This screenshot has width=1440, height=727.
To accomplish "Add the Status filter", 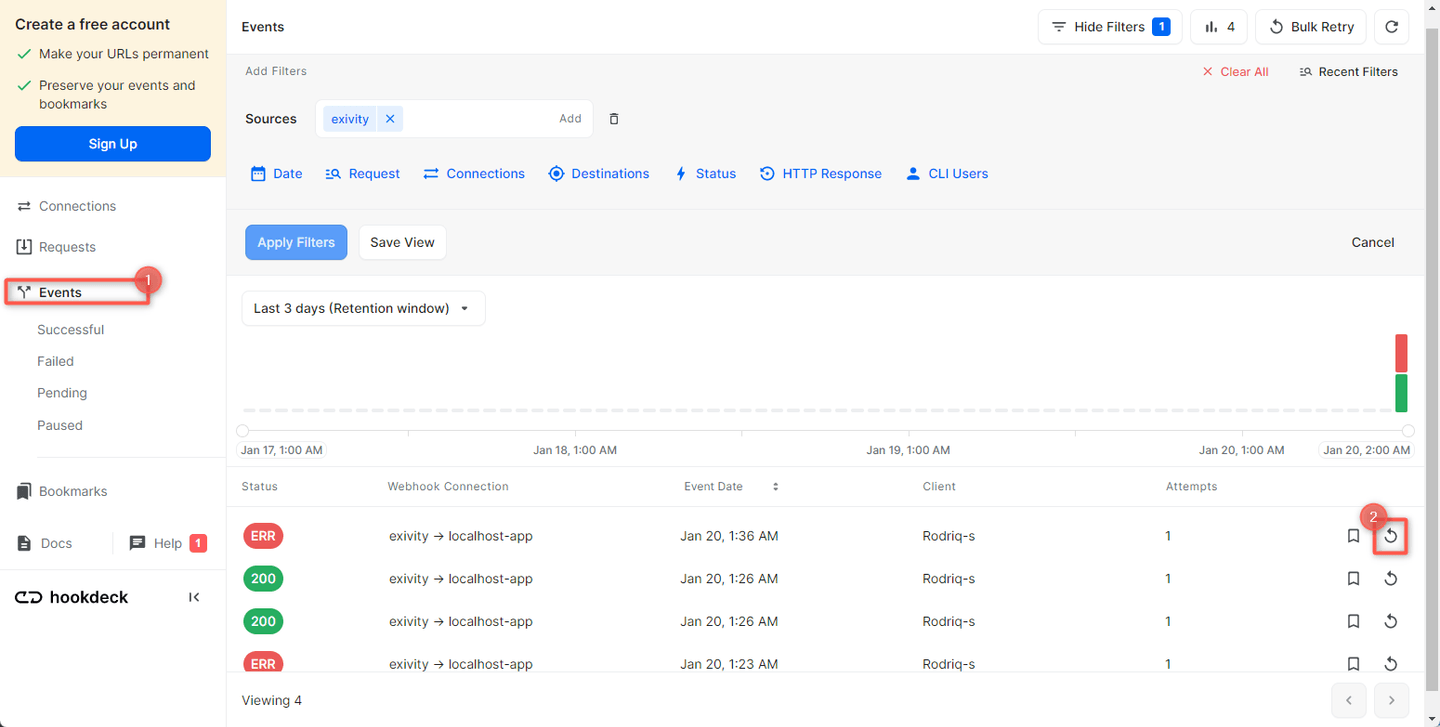I will [x=705, y=174].
